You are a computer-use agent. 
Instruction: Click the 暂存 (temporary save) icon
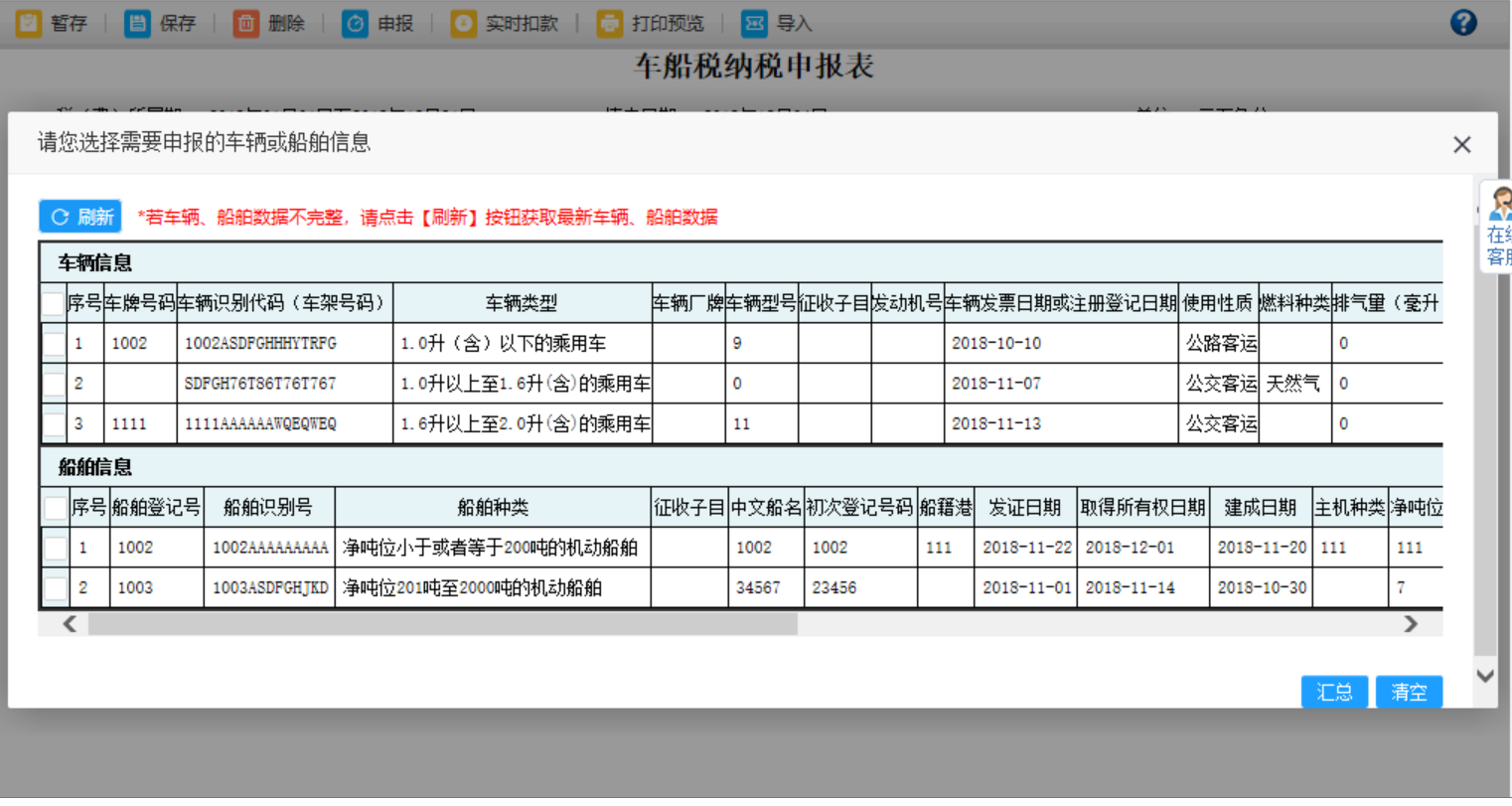(27, 22)
